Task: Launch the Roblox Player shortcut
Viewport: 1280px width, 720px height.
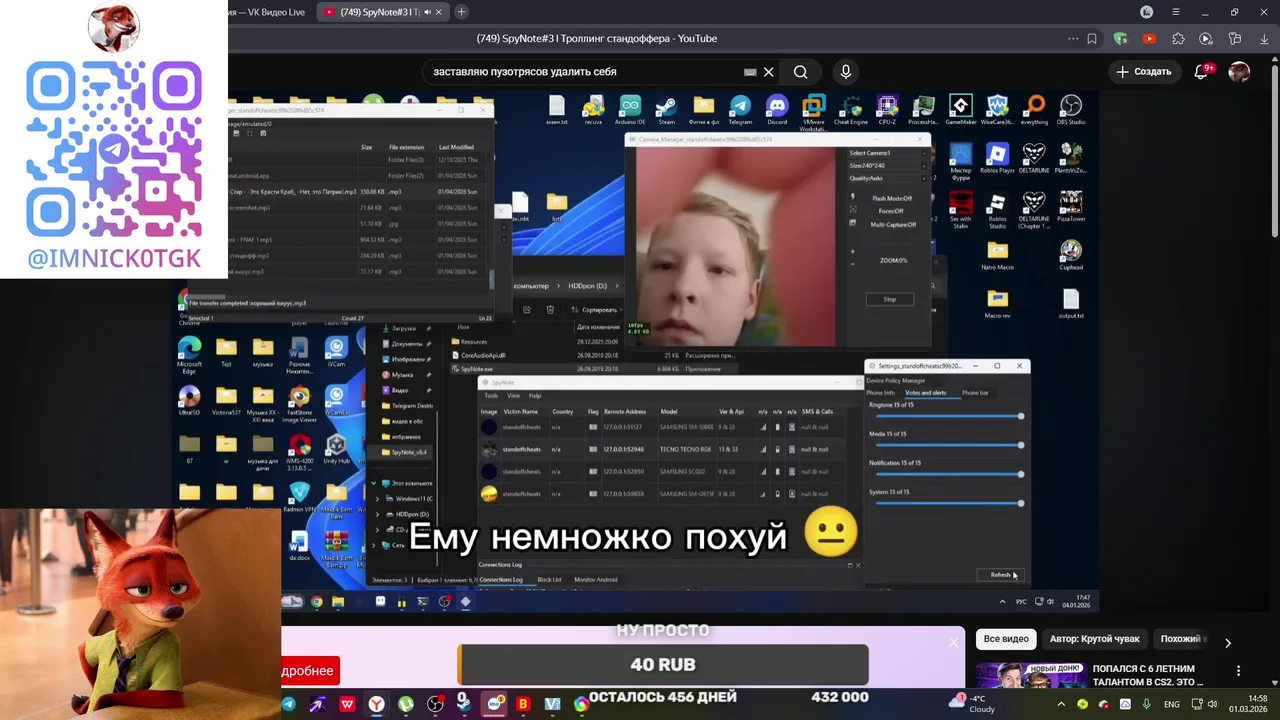Action: [997, 158]
